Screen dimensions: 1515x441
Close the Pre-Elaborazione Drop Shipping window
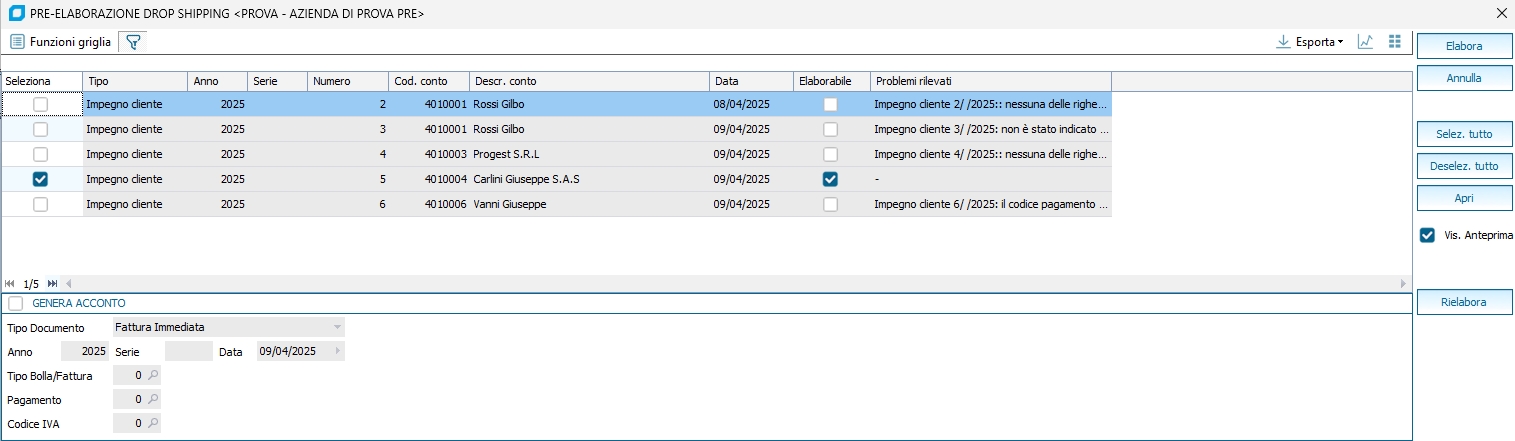1500,13
